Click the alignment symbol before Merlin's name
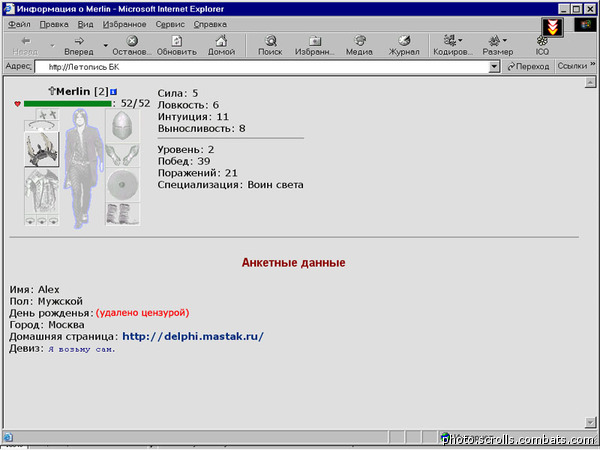 pos(52,91)
